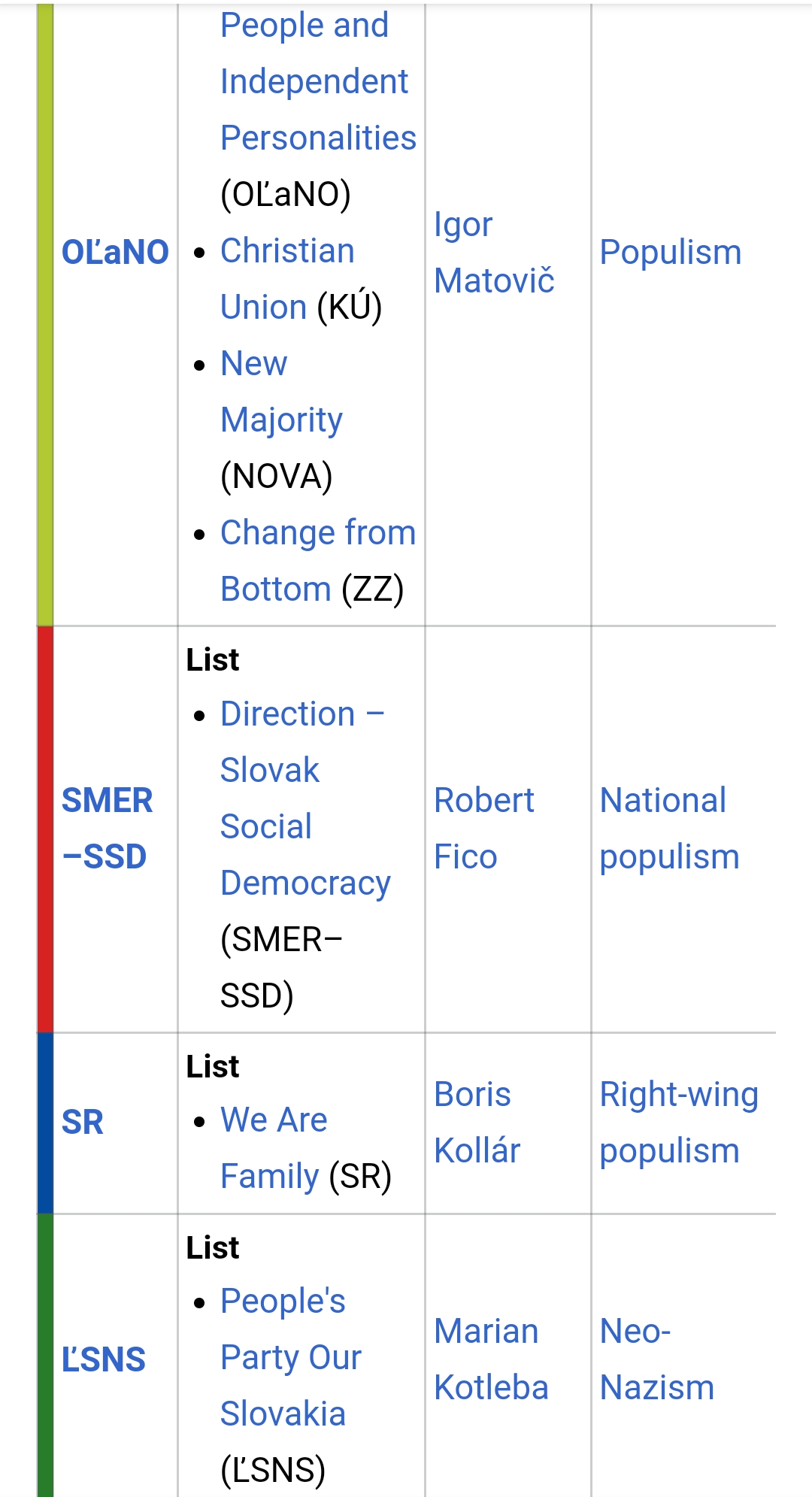Open Boris Kollár leader link
The height and width of the screenshot is (1497, 812).
[477, 1123]
